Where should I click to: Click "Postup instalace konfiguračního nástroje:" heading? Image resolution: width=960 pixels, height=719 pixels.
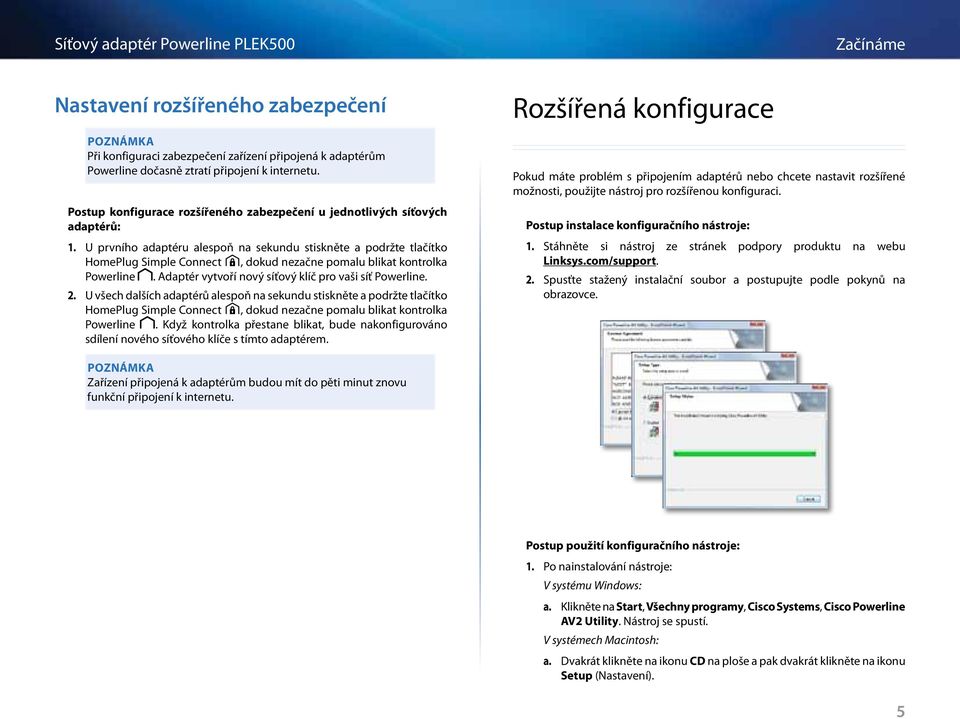click(637, 225)
